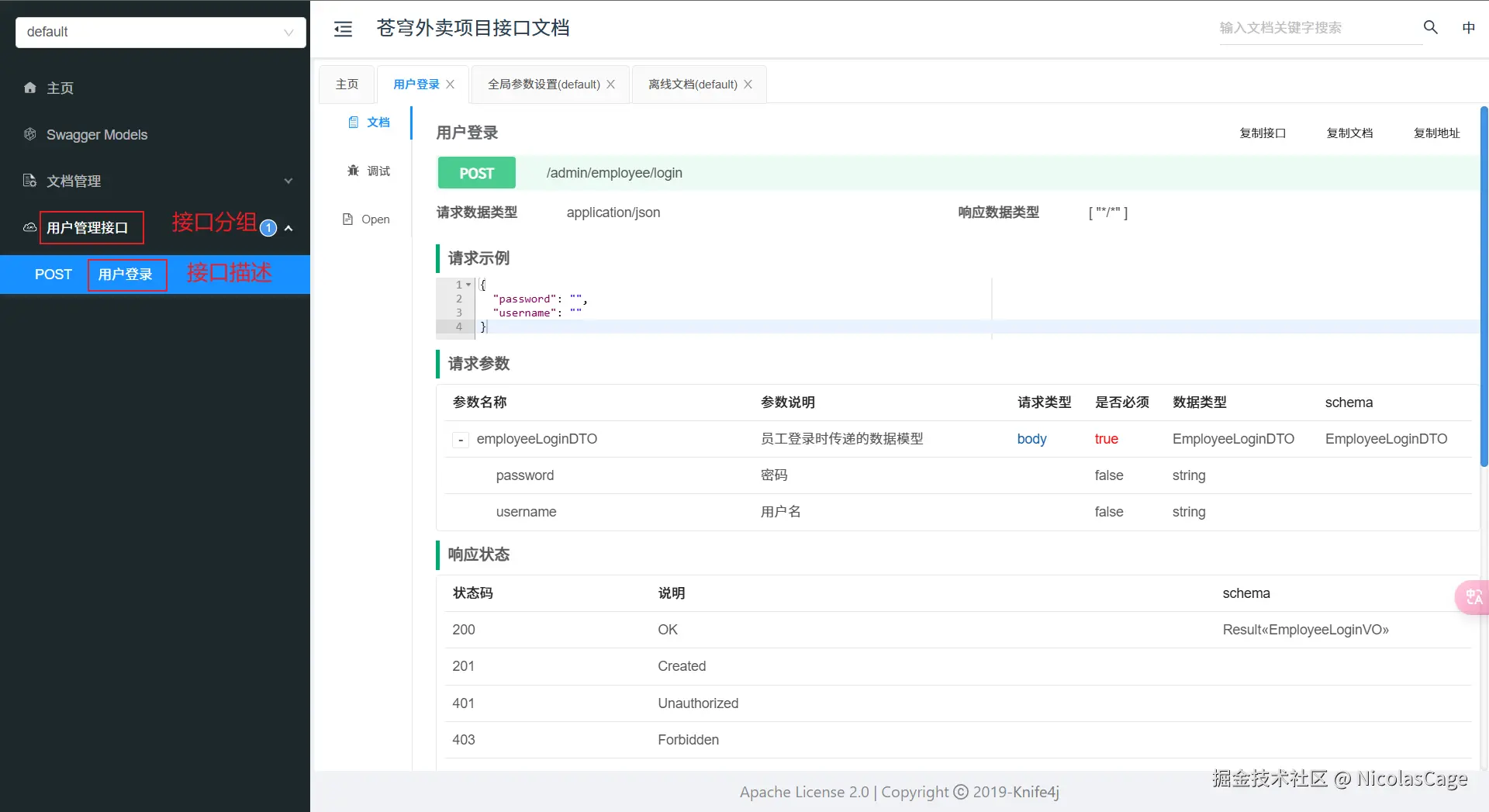Screen dimensions: 1489x812
Task: Click the document keyword search field
Action: coord(1320,28)
